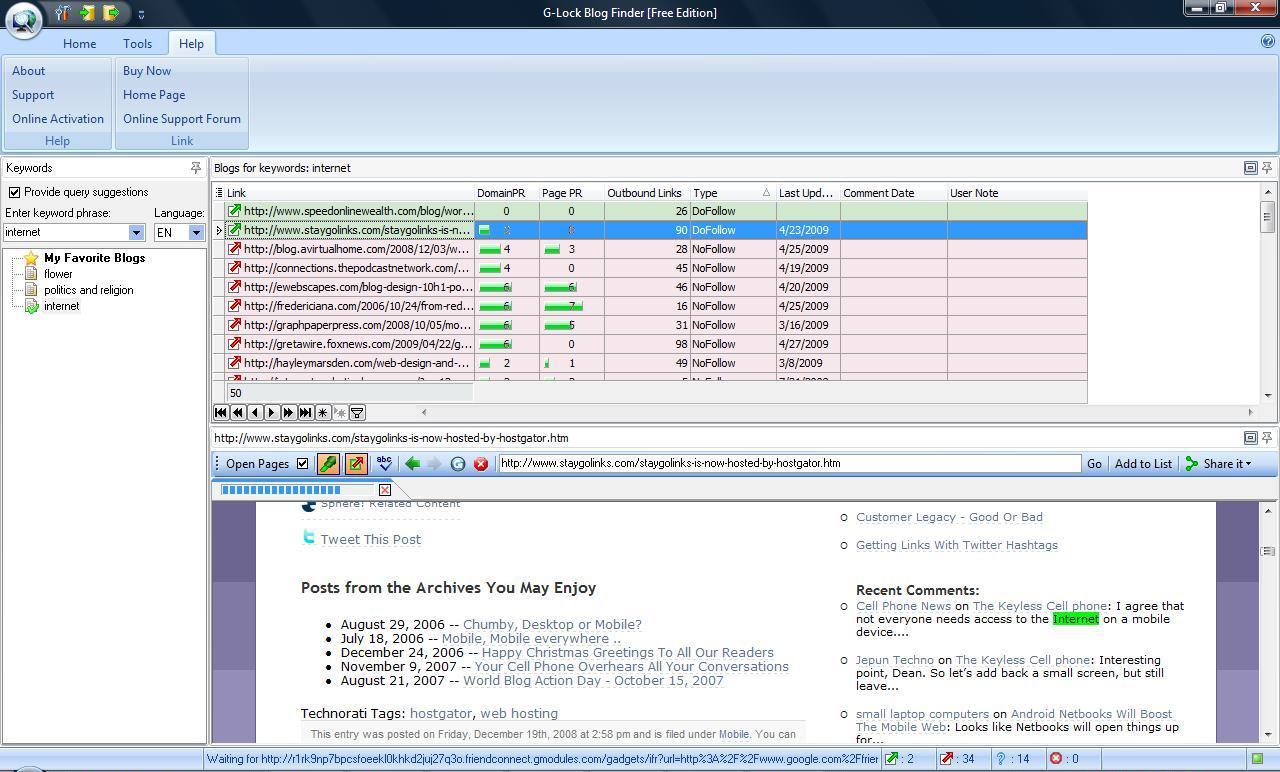Sort by Outbound Links column
Image resolution: width=1280 pixels, height=772 pixels.
[x=646, y=193]
